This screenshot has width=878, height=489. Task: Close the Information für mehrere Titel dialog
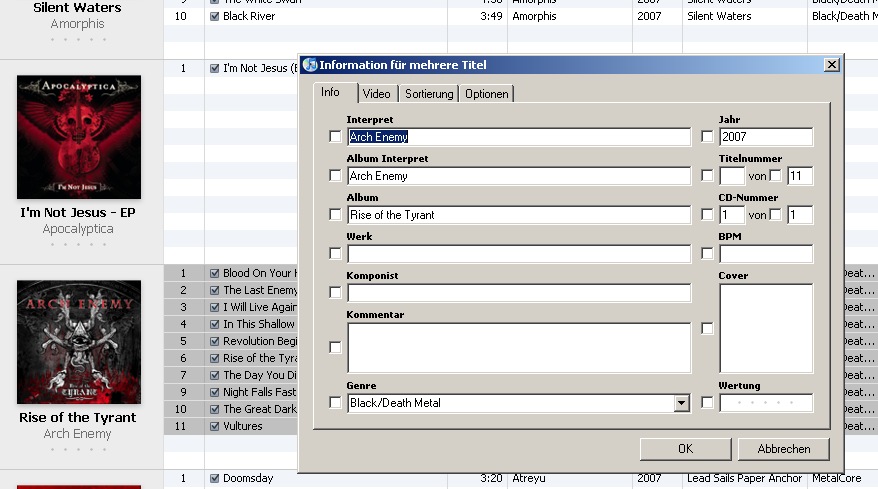(x=832, y=65)
